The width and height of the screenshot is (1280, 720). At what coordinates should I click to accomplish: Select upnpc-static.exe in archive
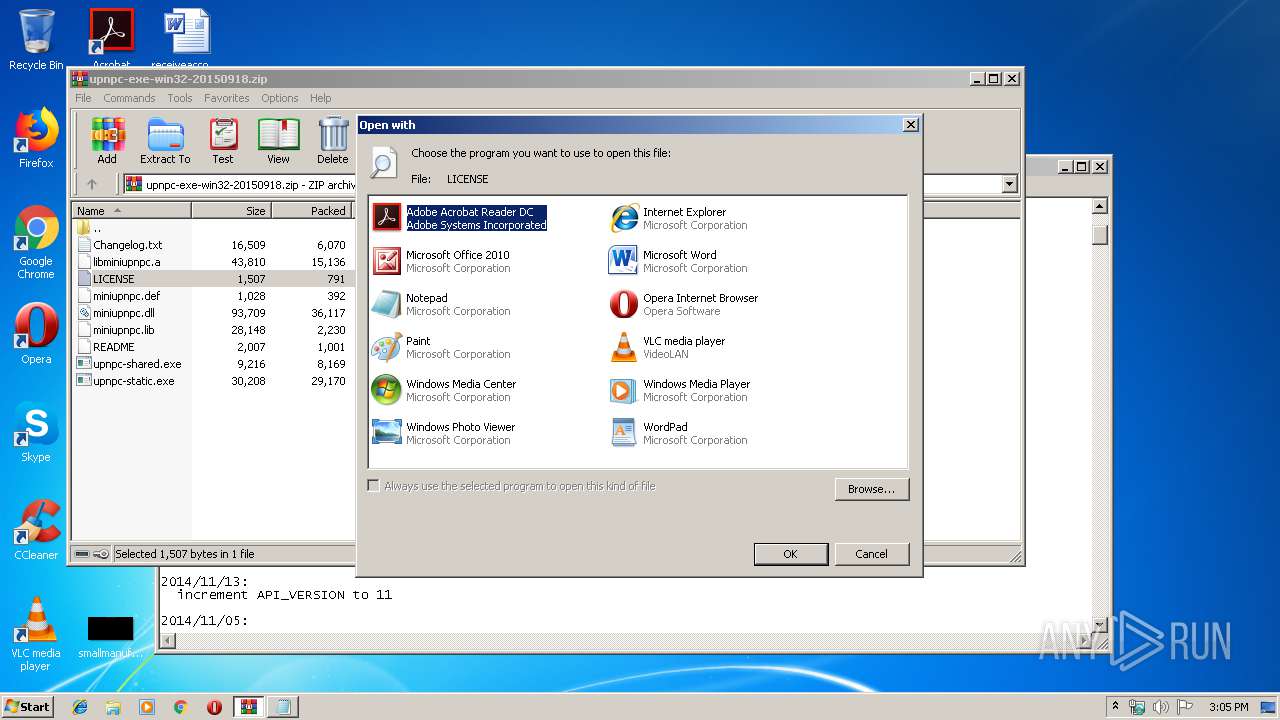212,381
